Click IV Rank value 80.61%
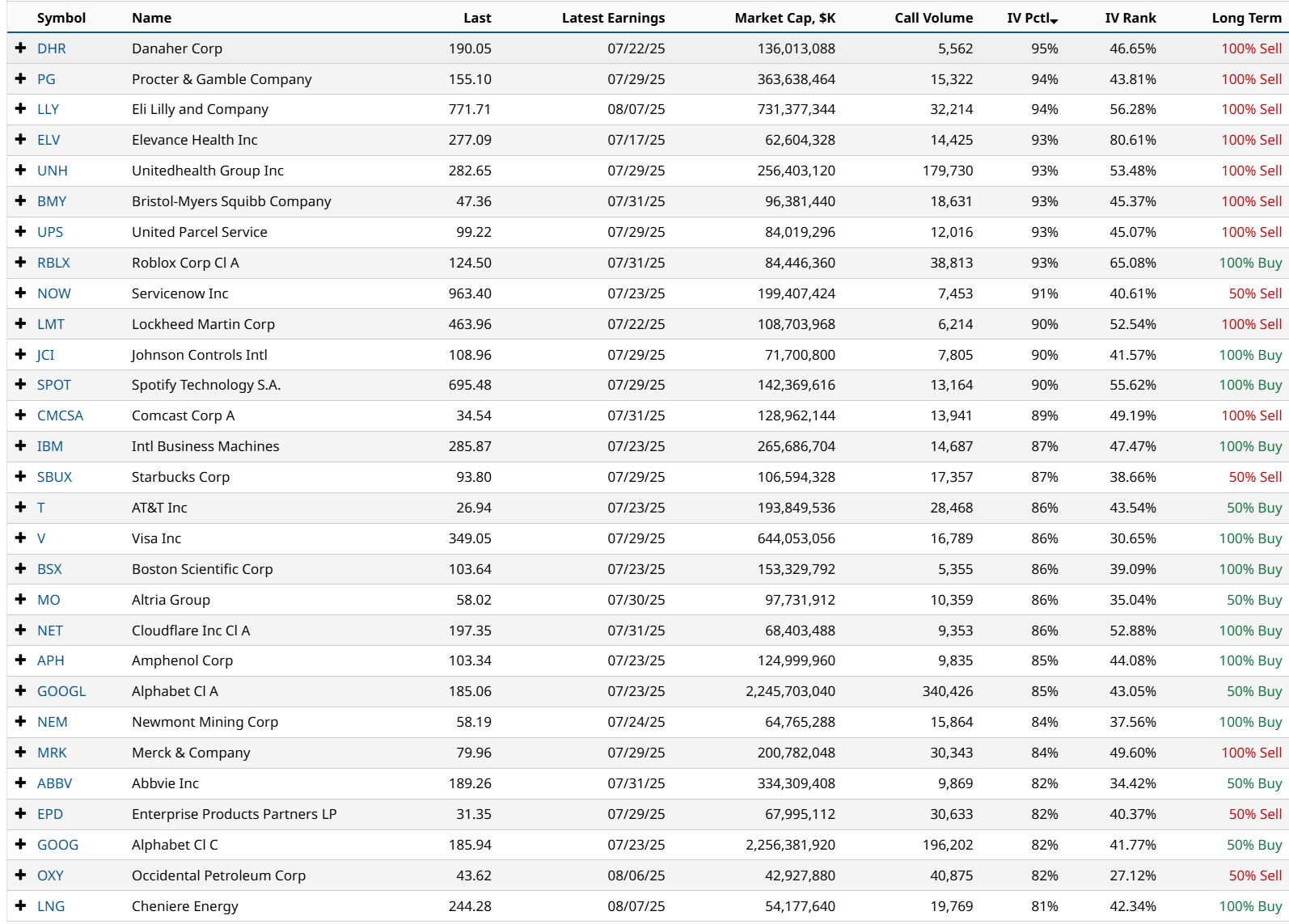 coord(1133,140)
